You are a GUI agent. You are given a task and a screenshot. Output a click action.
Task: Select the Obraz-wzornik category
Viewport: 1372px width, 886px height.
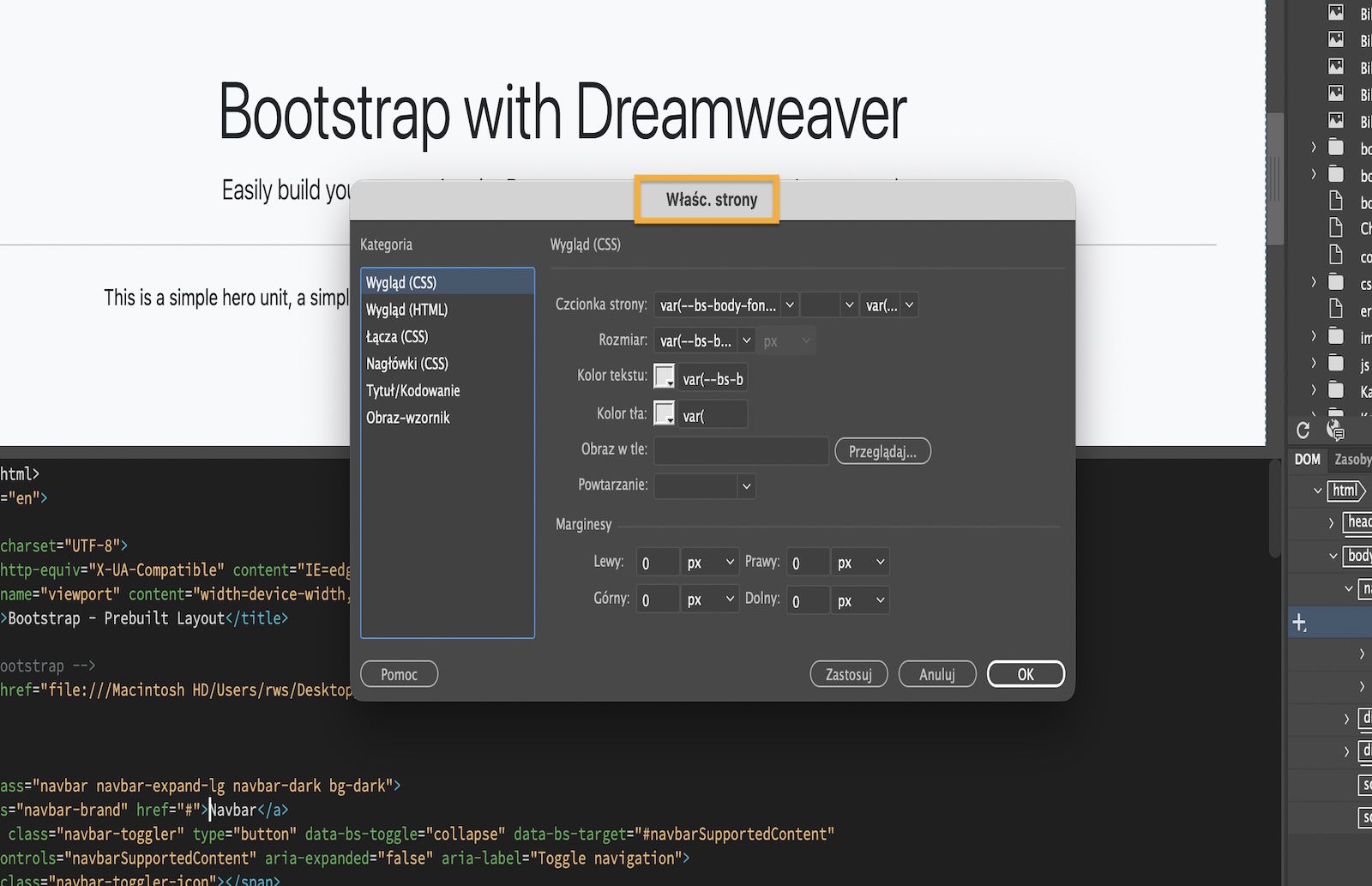(x=448, y=418)
